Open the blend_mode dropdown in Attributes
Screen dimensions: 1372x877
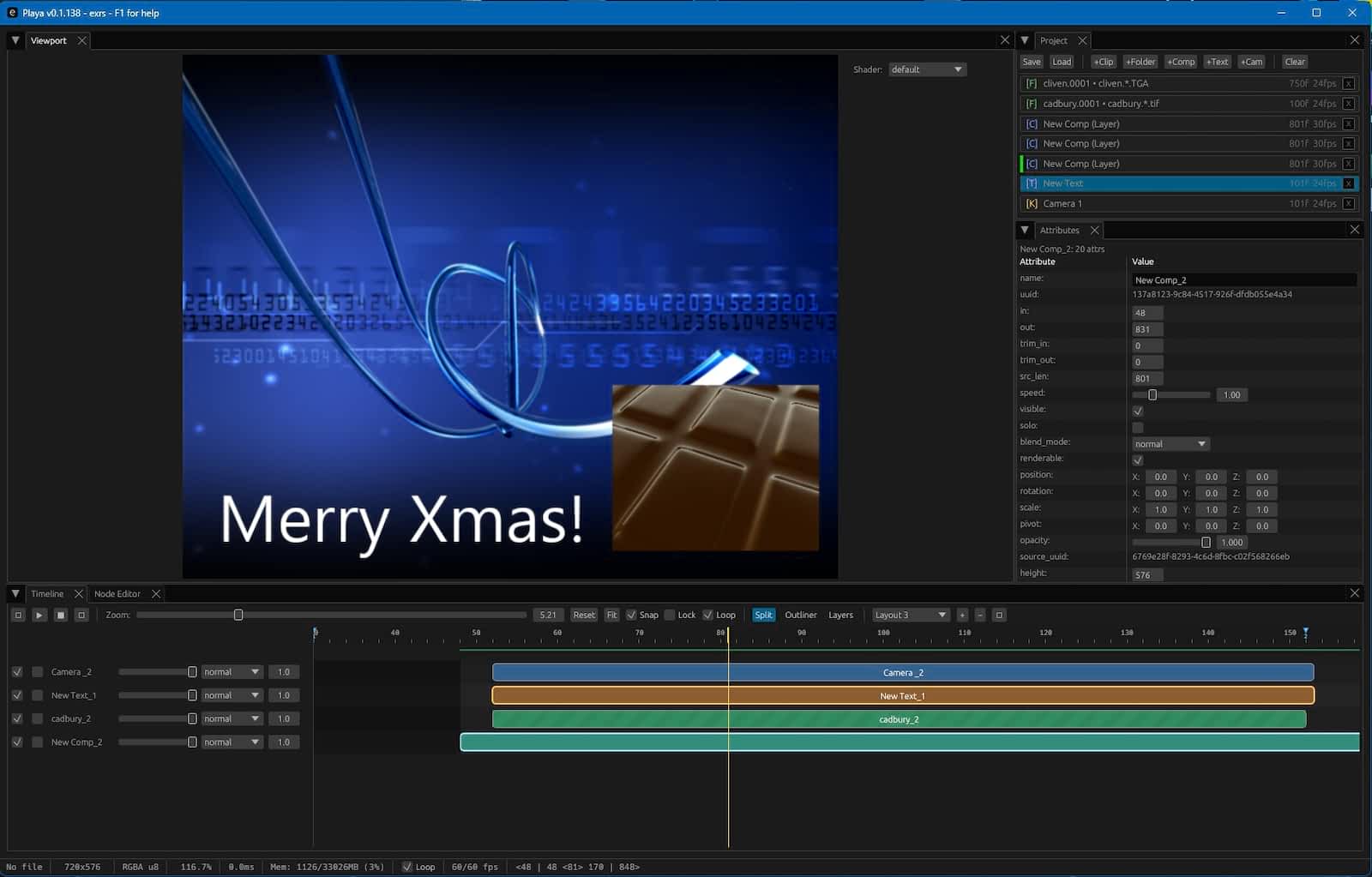click(1170, 444)
